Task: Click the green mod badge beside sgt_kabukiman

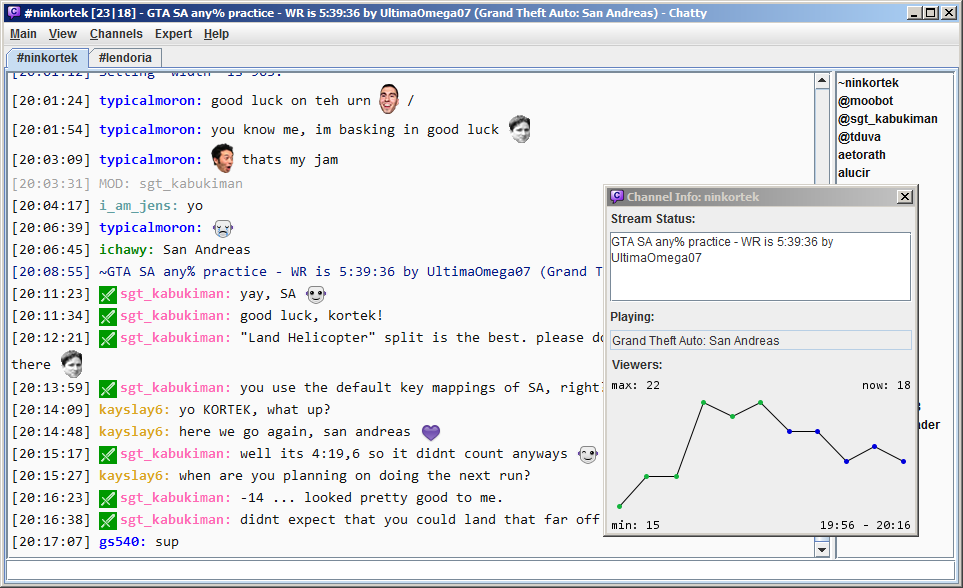Action: pos(107,293)
